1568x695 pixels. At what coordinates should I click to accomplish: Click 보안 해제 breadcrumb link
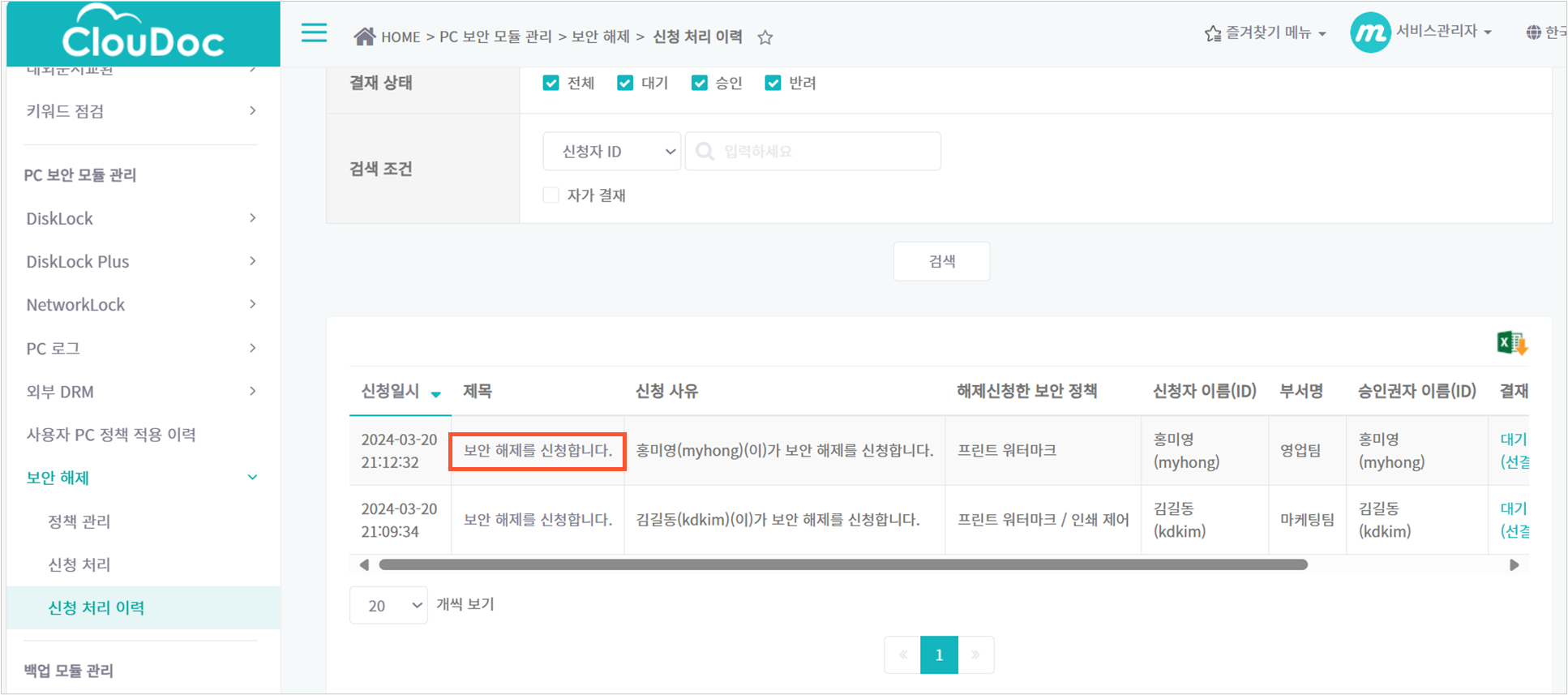click(x=601, y=36)
